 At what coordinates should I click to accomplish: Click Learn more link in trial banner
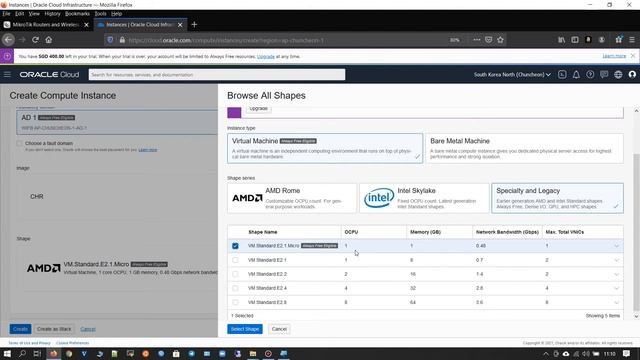point(614,56)
